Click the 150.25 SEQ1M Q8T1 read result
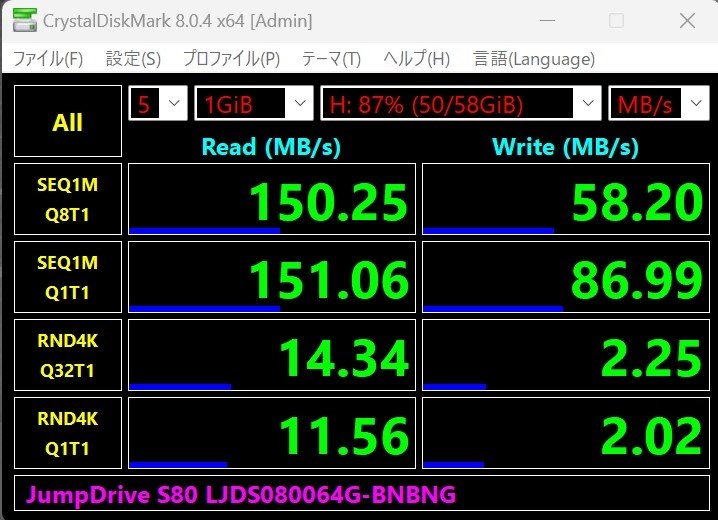Image resolution: width=718 pixels, height=520 pixels. pyautogui.click(x=272, y=199)
